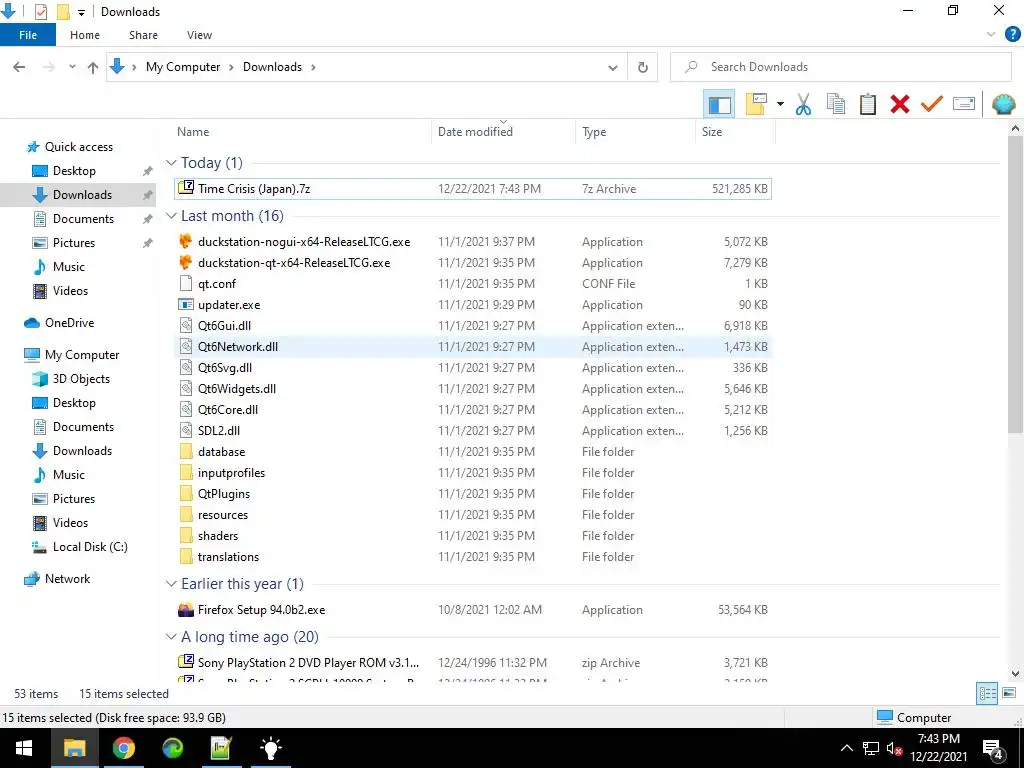The height and width of the screenshot is (768, 1024).
Task: Click the seashell icon in toolbar
Action: (1004, 104)
